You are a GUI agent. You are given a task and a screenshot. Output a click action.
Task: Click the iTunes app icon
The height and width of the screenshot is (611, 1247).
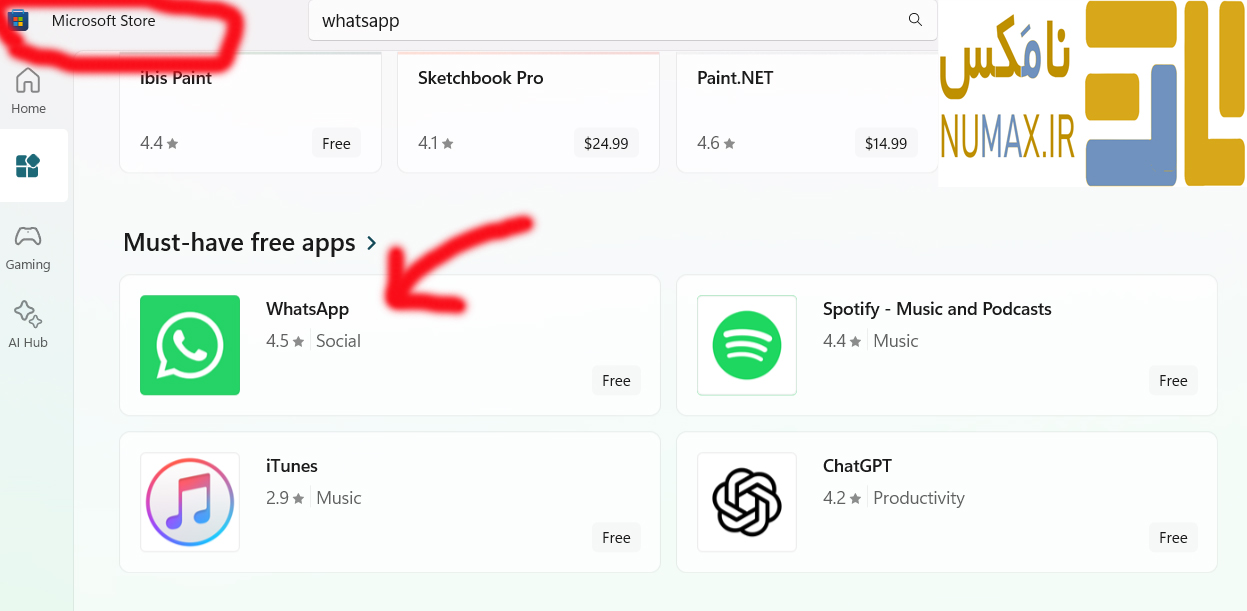click(190, 502)
